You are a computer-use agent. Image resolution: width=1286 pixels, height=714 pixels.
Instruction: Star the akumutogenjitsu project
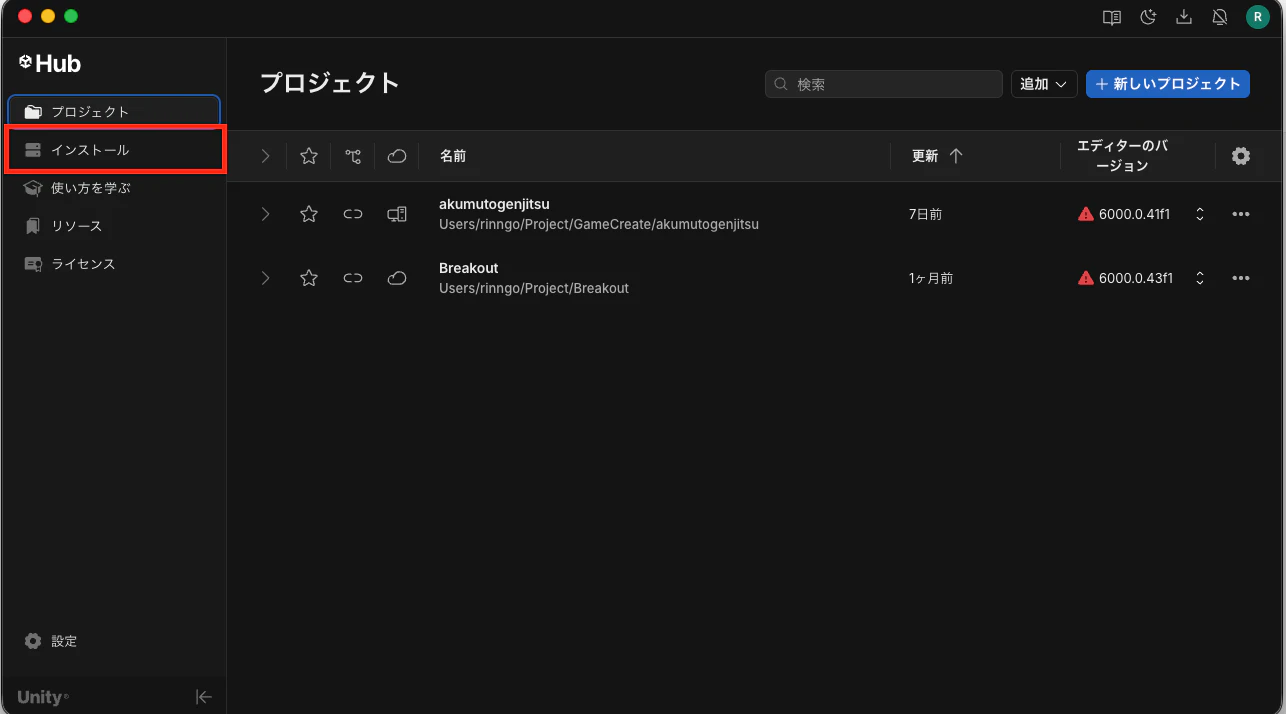(309, 214)
